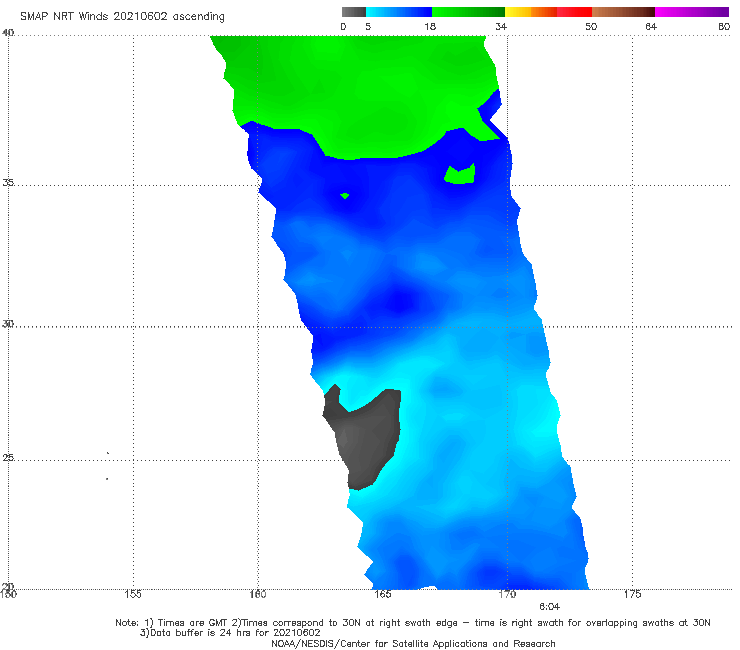The height and width of the screenshot is (650, 740).
Task: Click the latitude label '40'
Action: pos(8,33)
